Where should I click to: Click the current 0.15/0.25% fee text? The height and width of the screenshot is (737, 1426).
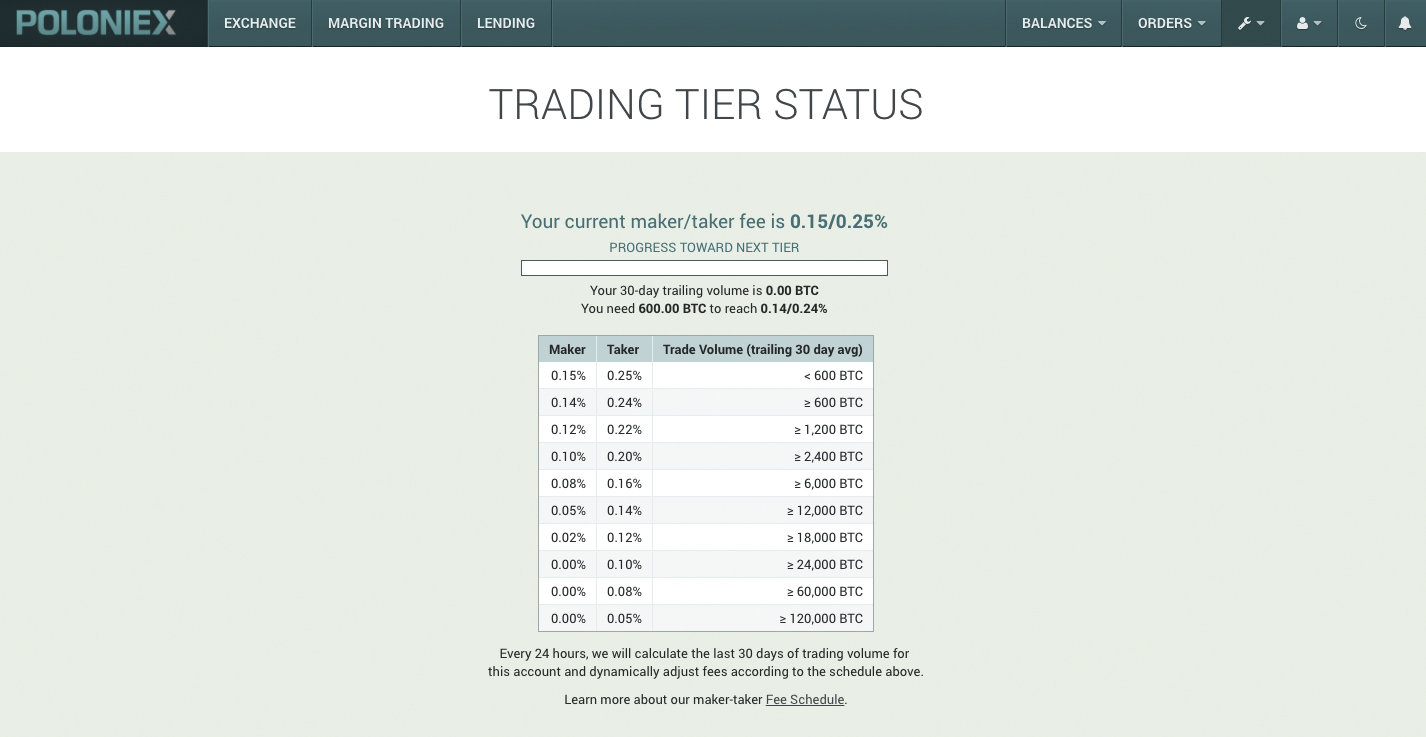[x=838, y=222]
